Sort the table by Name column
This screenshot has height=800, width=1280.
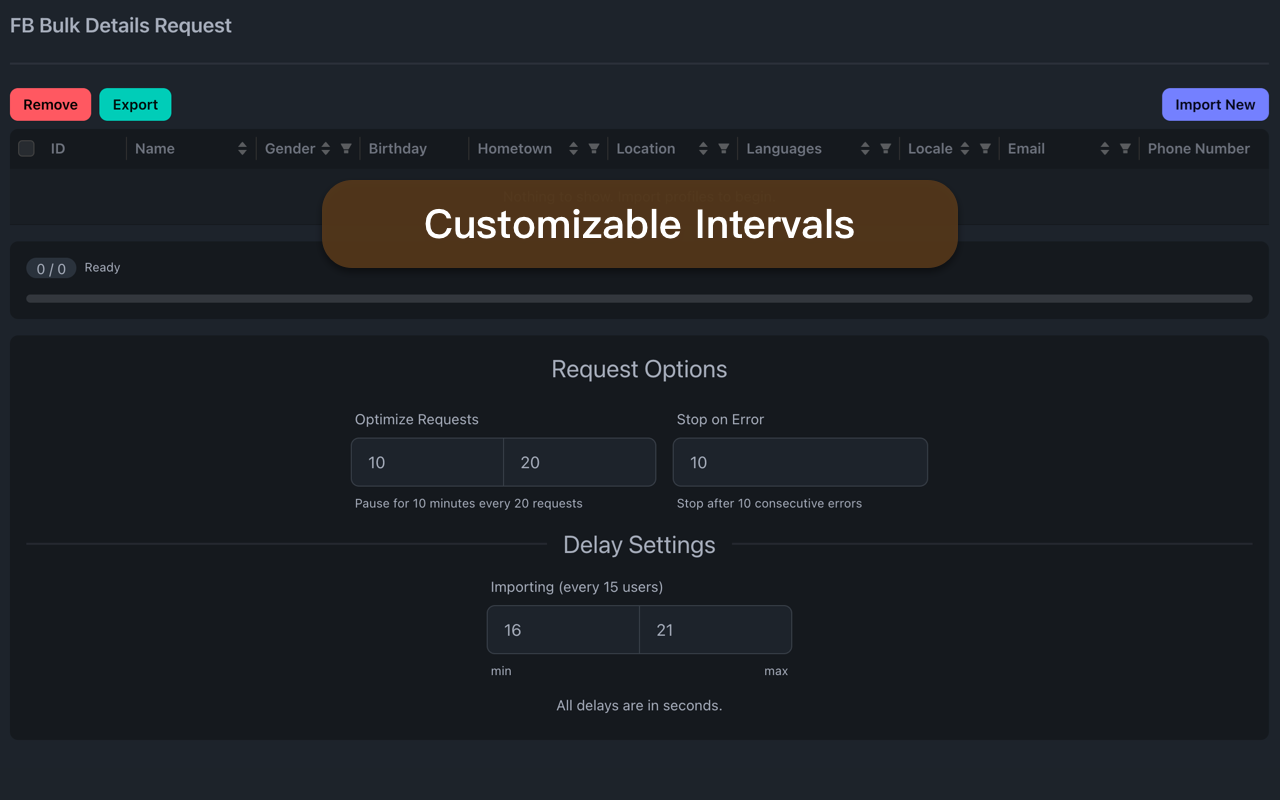point(242,149)
